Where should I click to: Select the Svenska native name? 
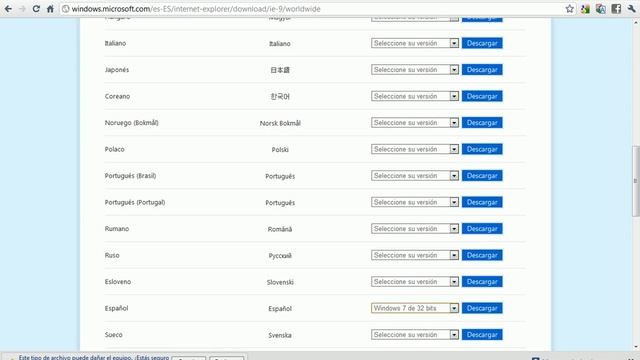point(280,335)
